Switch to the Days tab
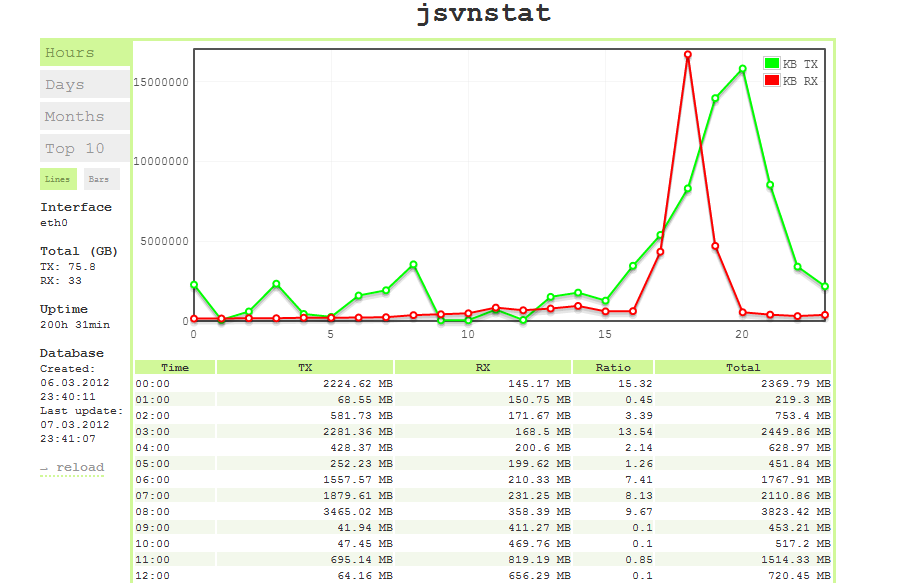 point(86,84)
